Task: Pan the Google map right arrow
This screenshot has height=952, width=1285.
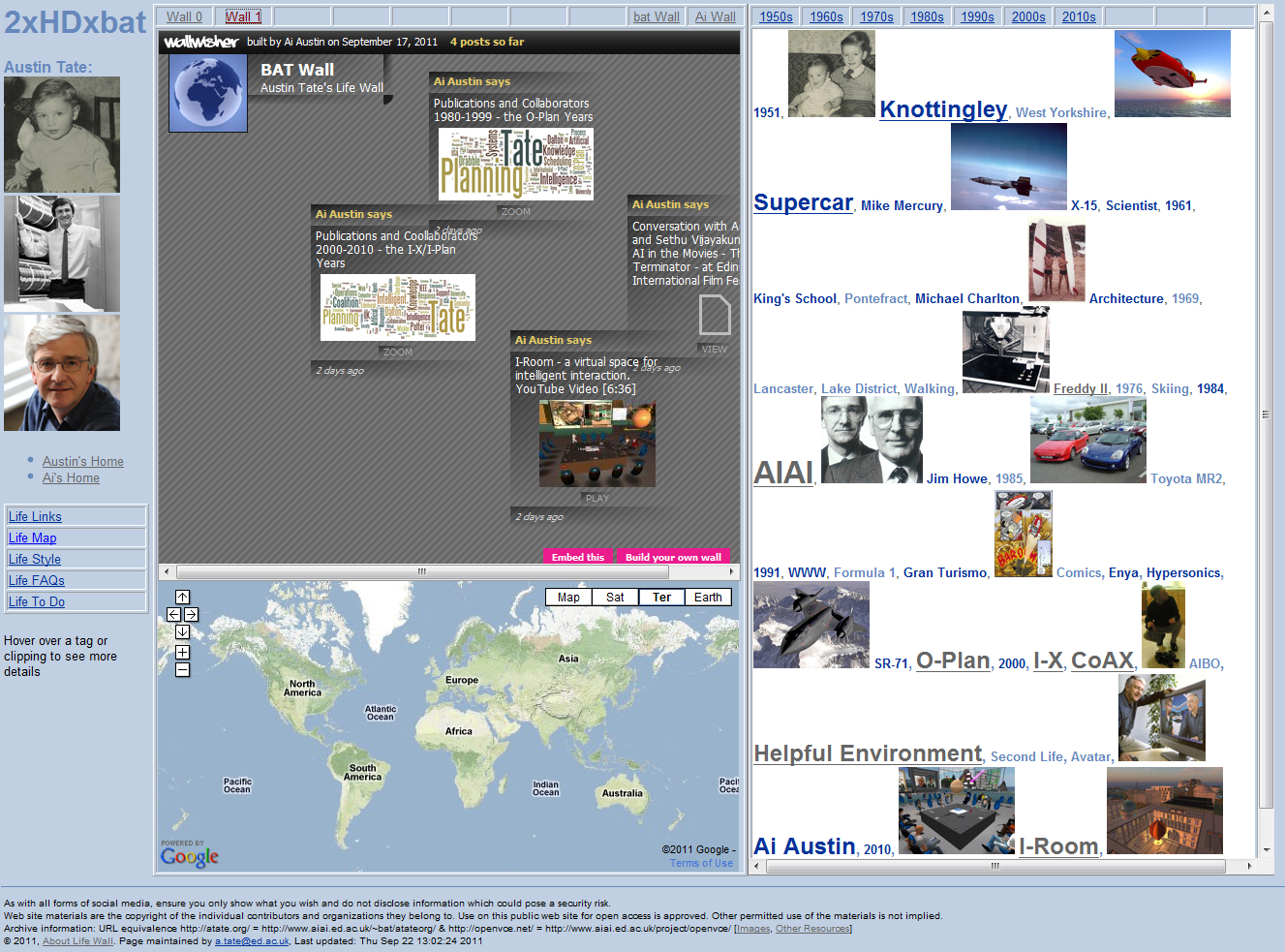Action: click(x=191, y=615)
